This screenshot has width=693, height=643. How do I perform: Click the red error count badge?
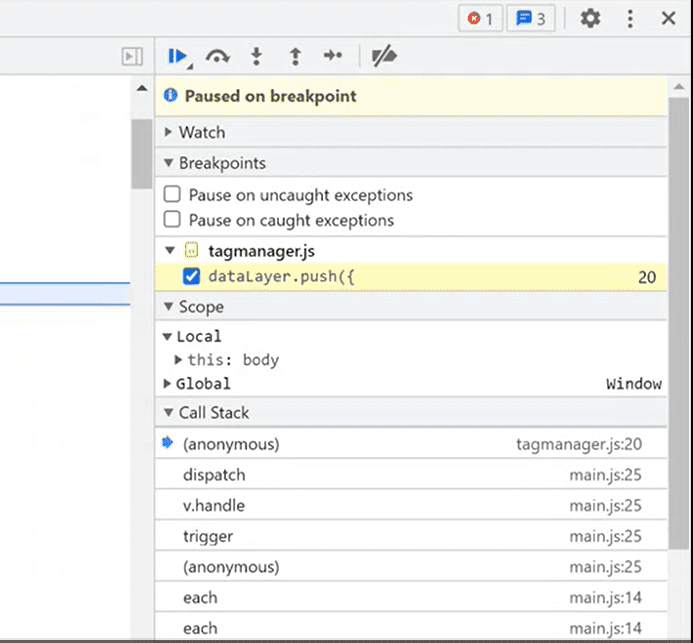coord(480,18)
